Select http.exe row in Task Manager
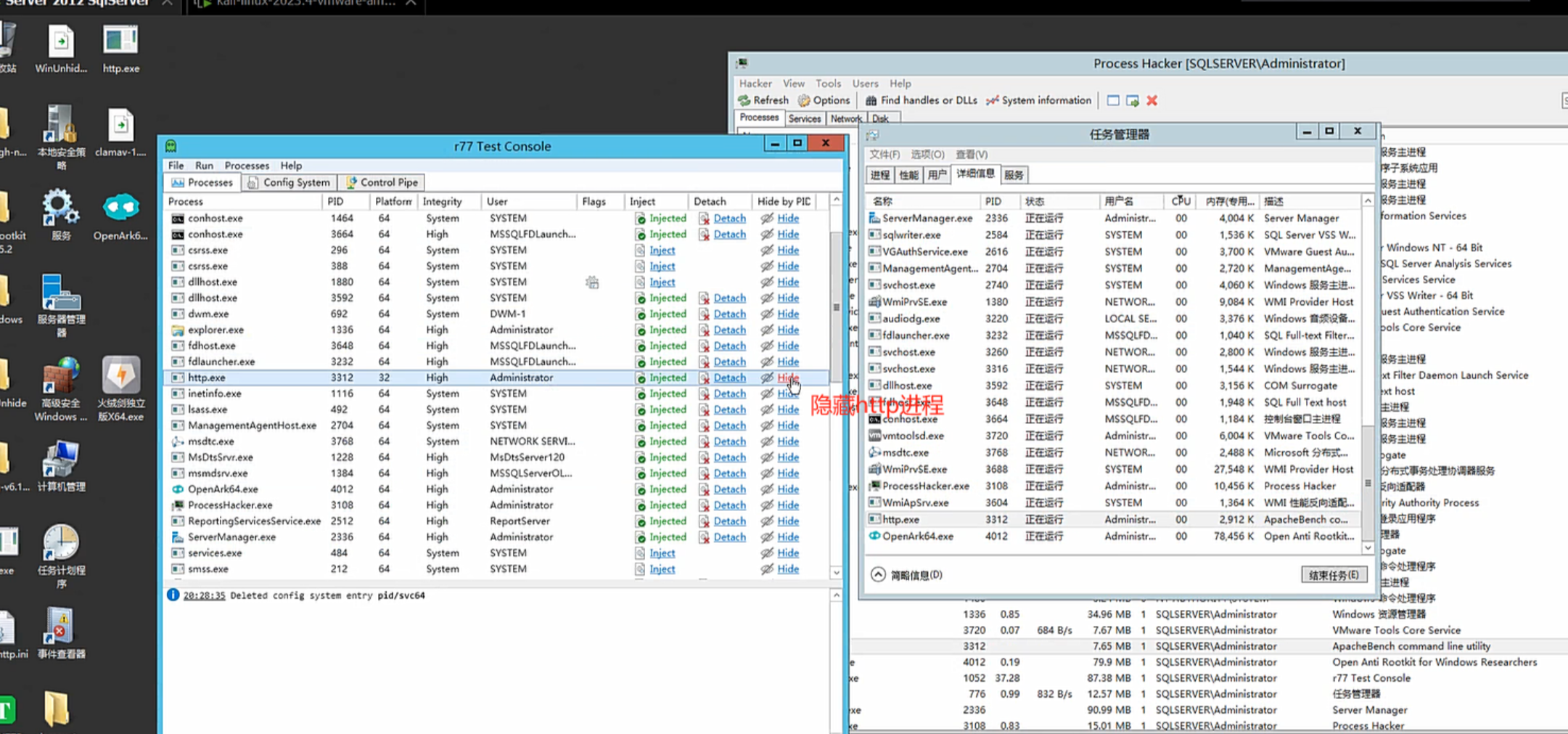Viewport: 1568px width, 734px height. [1113, 520]
